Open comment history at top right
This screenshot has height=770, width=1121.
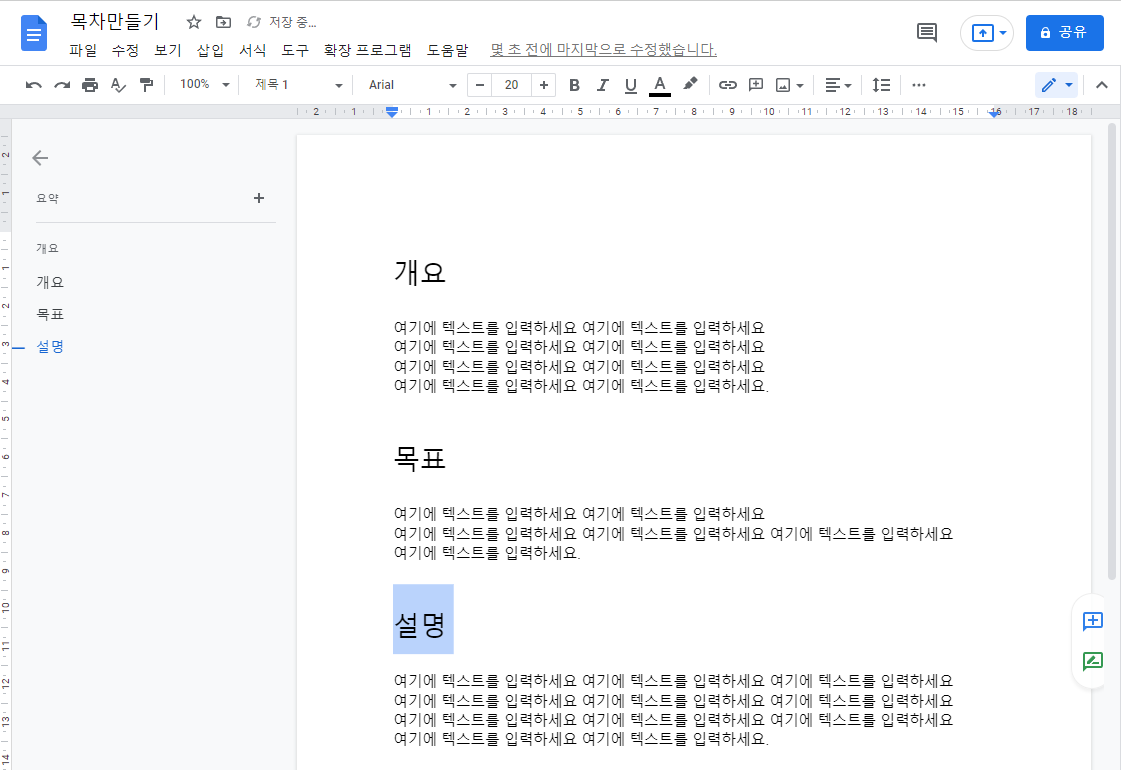[925, 32]
